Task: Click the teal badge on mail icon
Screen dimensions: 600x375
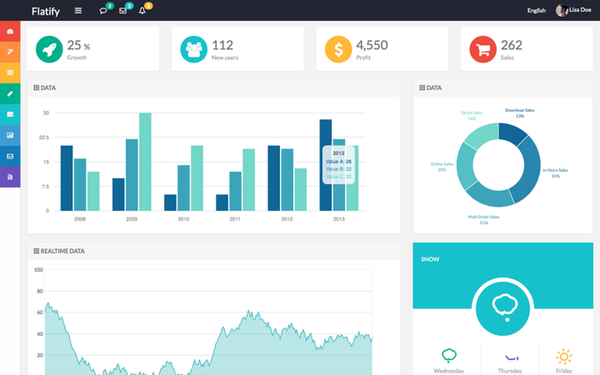Action: 129,6
